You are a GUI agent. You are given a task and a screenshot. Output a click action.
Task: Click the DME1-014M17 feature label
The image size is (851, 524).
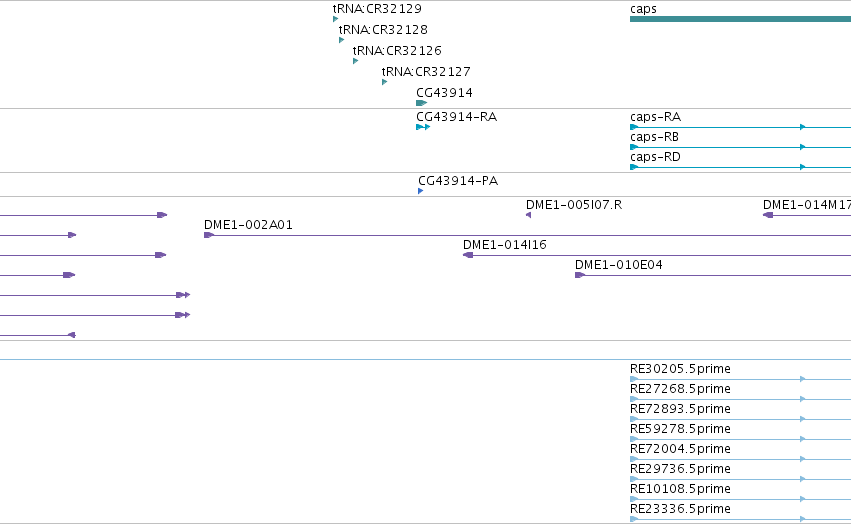coord(807,205)
